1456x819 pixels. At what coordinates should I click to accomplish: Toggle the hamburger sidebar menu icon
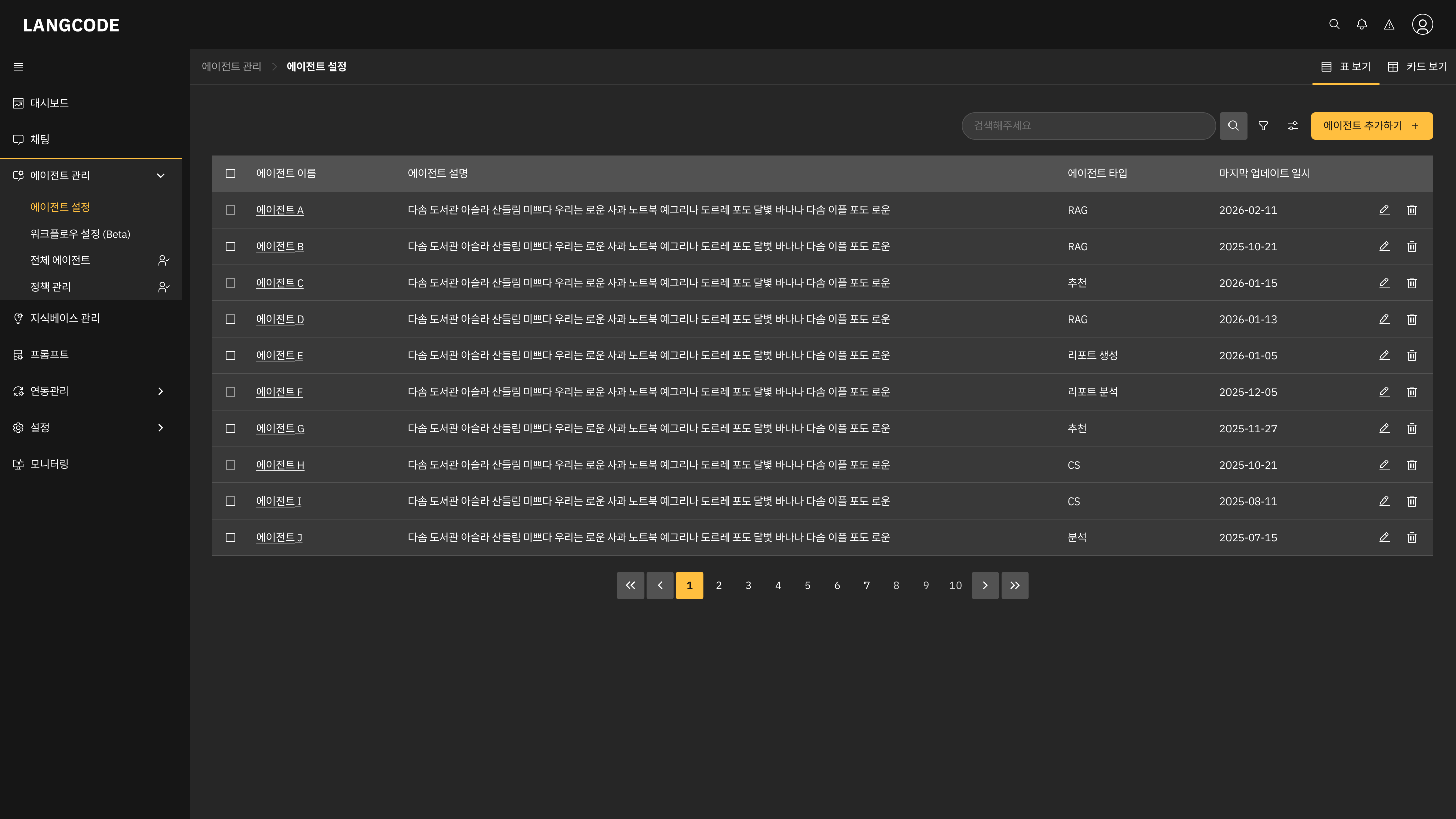click(x=18, y=67)
